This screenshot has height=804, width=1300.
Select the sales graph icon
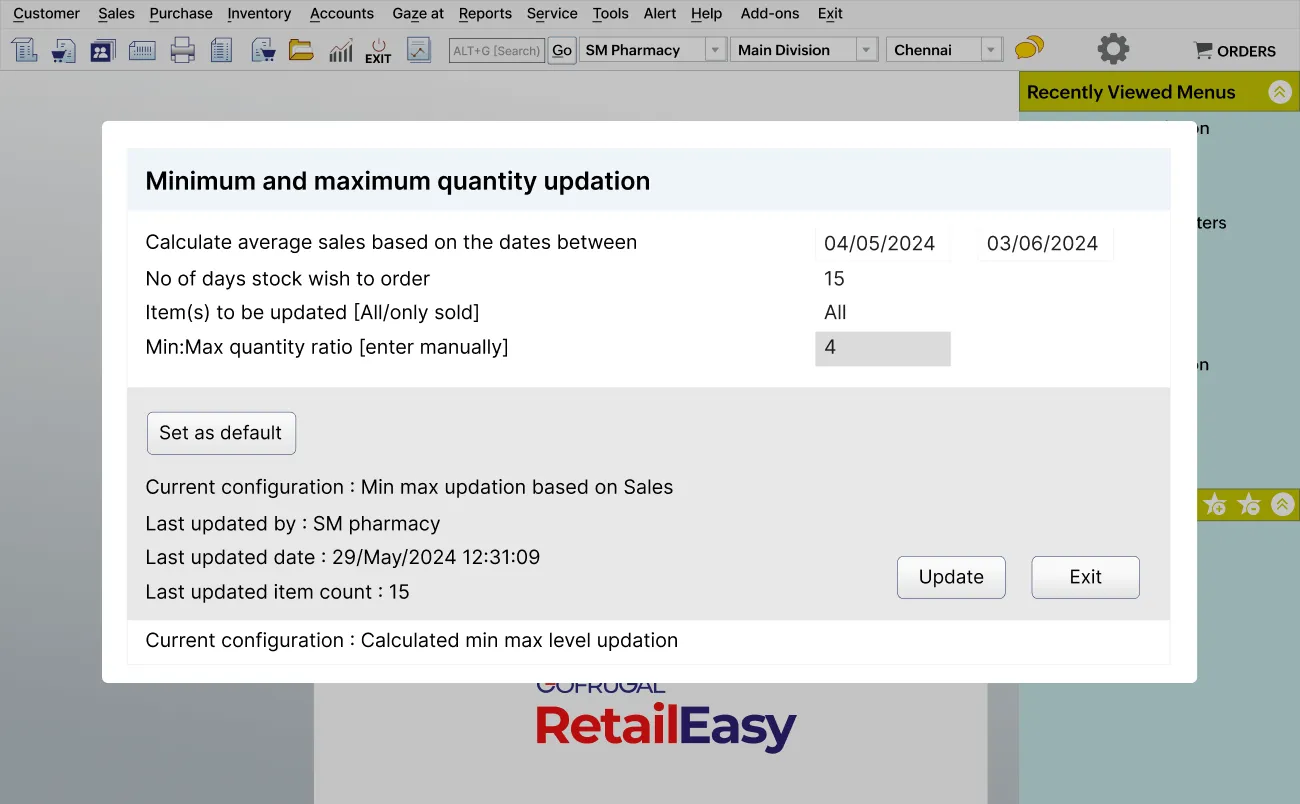click(340, 48)
